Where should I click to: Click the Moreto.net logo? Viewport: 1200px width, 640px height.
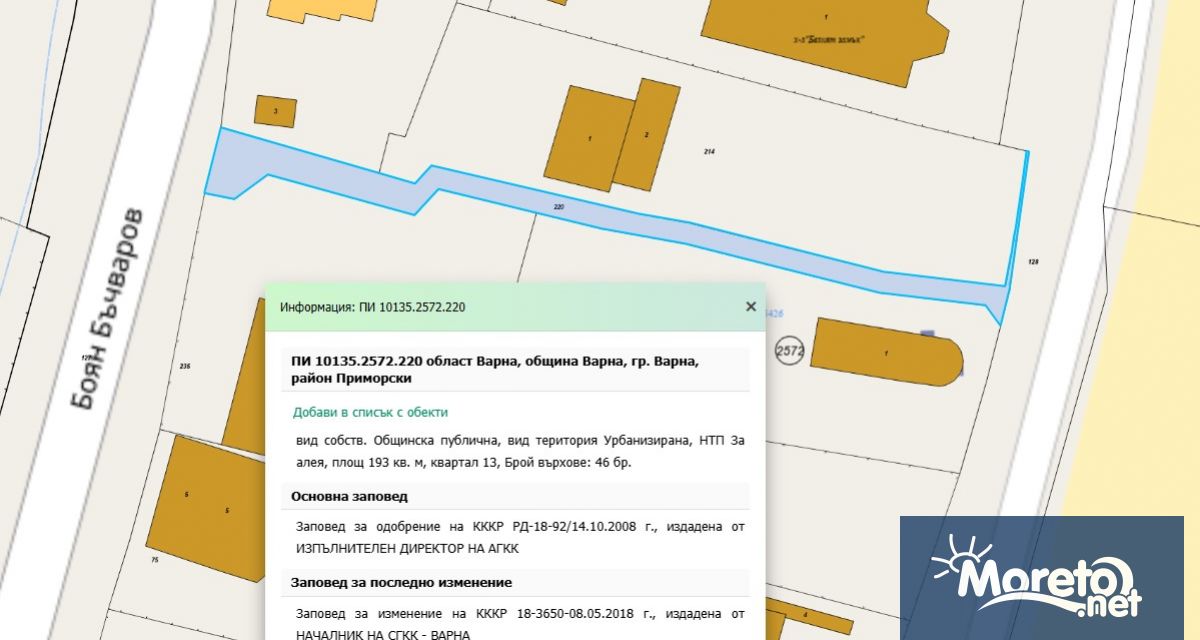pyautogui.click(x=1041, y=578)
